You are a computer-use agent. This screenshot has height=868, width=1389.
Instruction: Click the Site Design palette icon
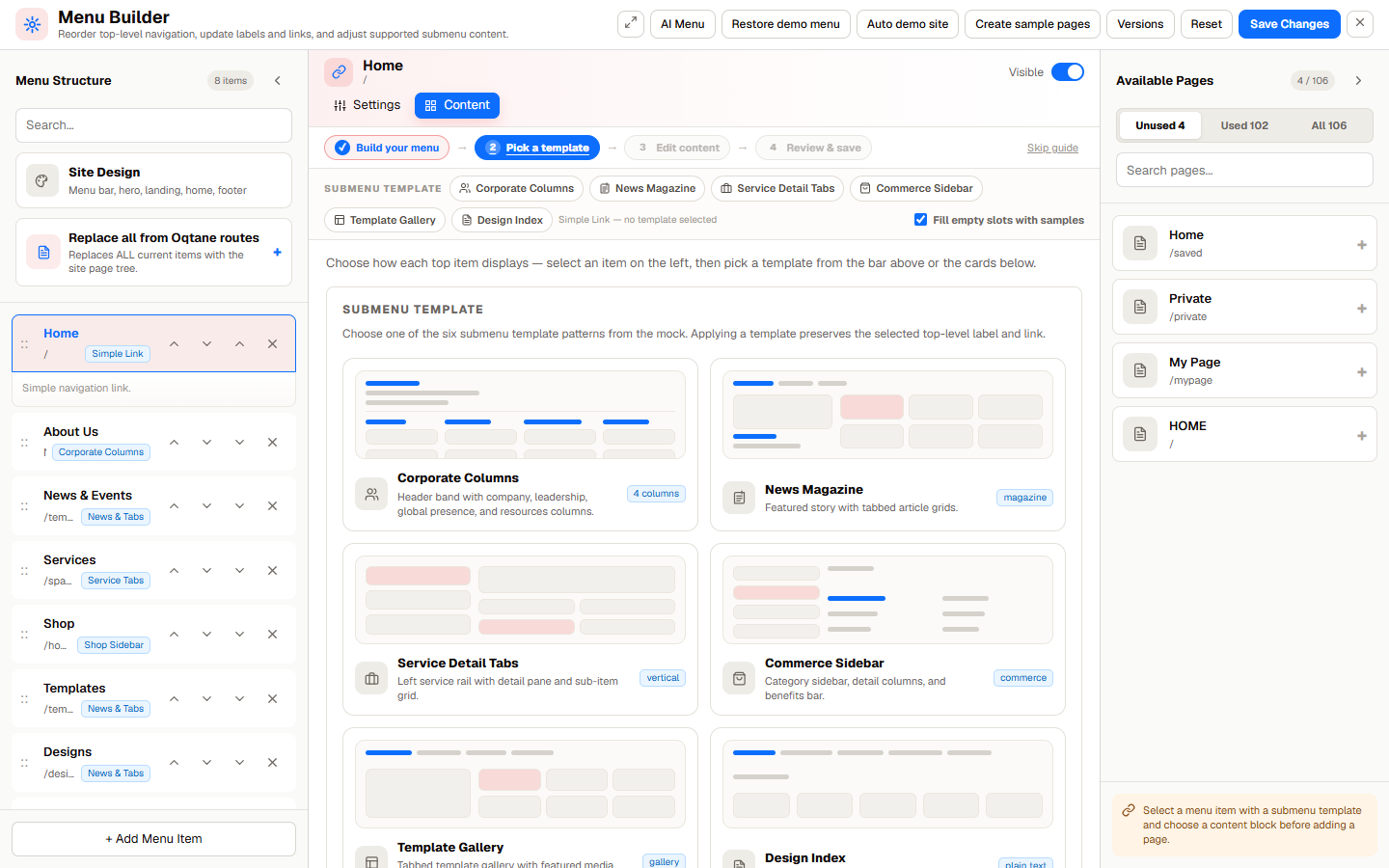[42, 180]
